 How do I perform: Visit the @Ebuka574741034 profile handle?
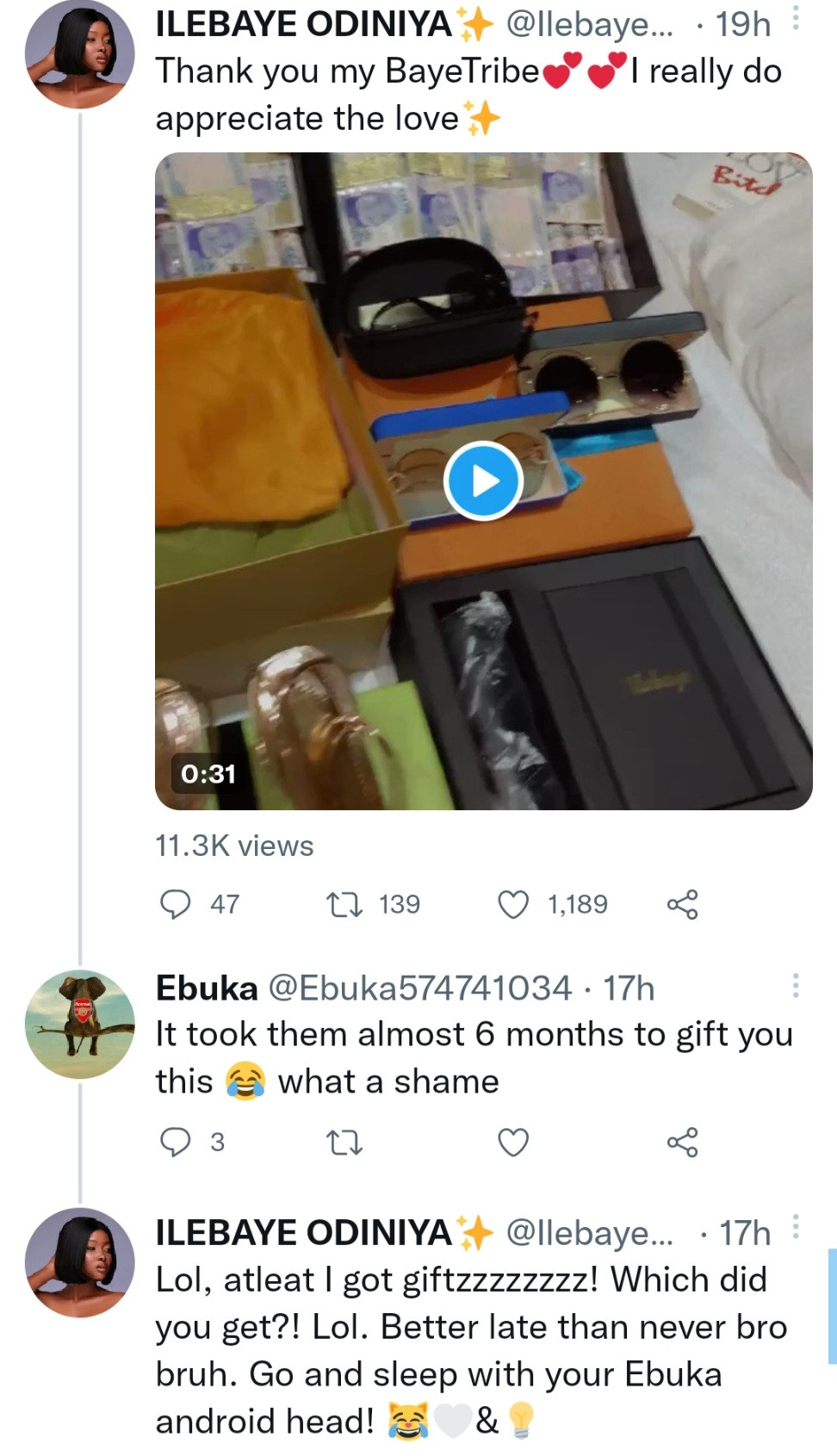pyautogui.click(x=420, y=988)
